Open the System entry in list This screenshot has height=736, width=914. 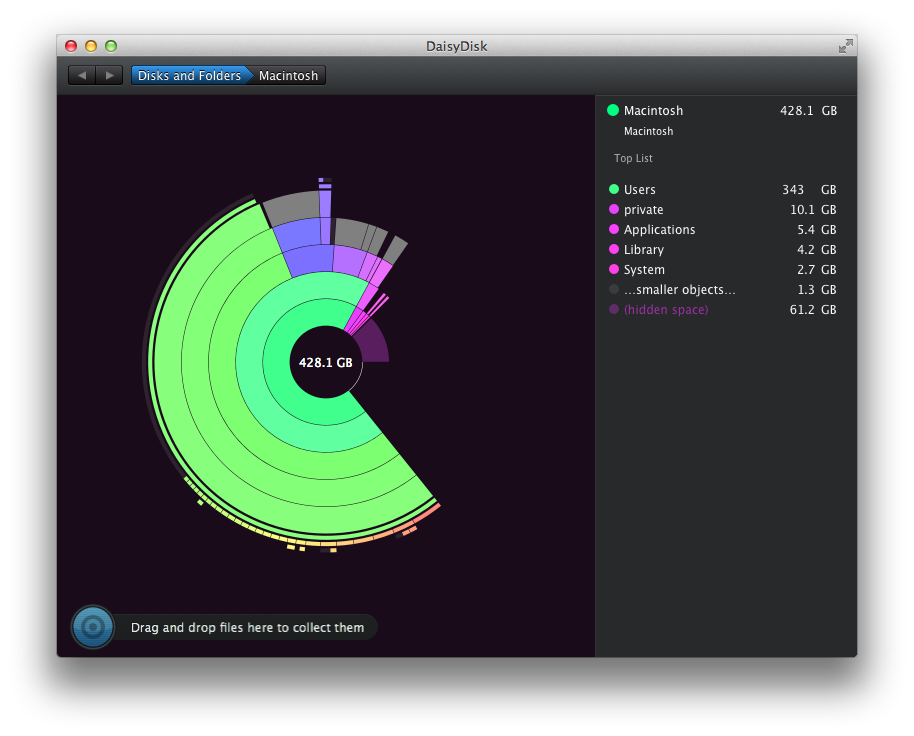[x=644, y=270]
